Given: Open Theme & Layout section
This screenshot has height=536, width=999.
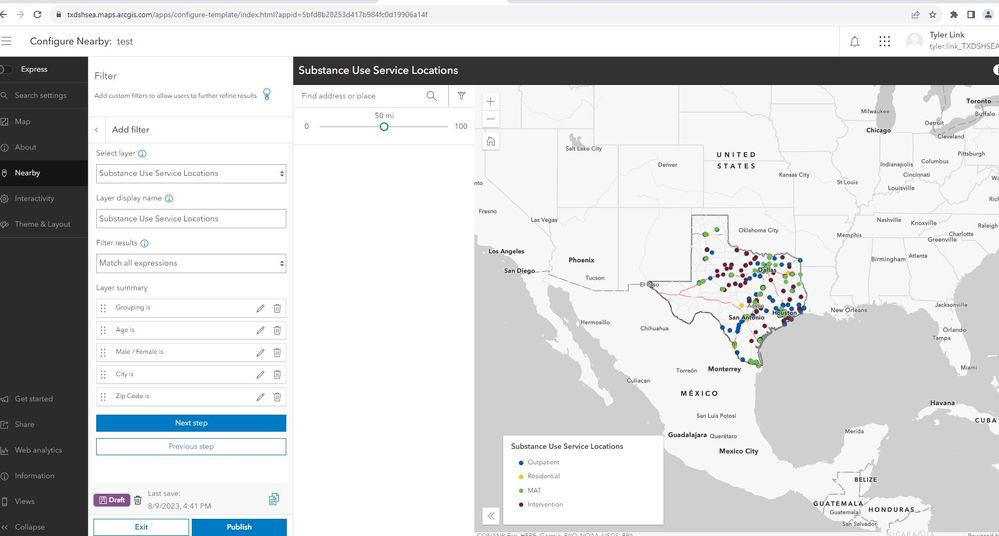Looking at the screenshot, I should (x=43, y=224).
